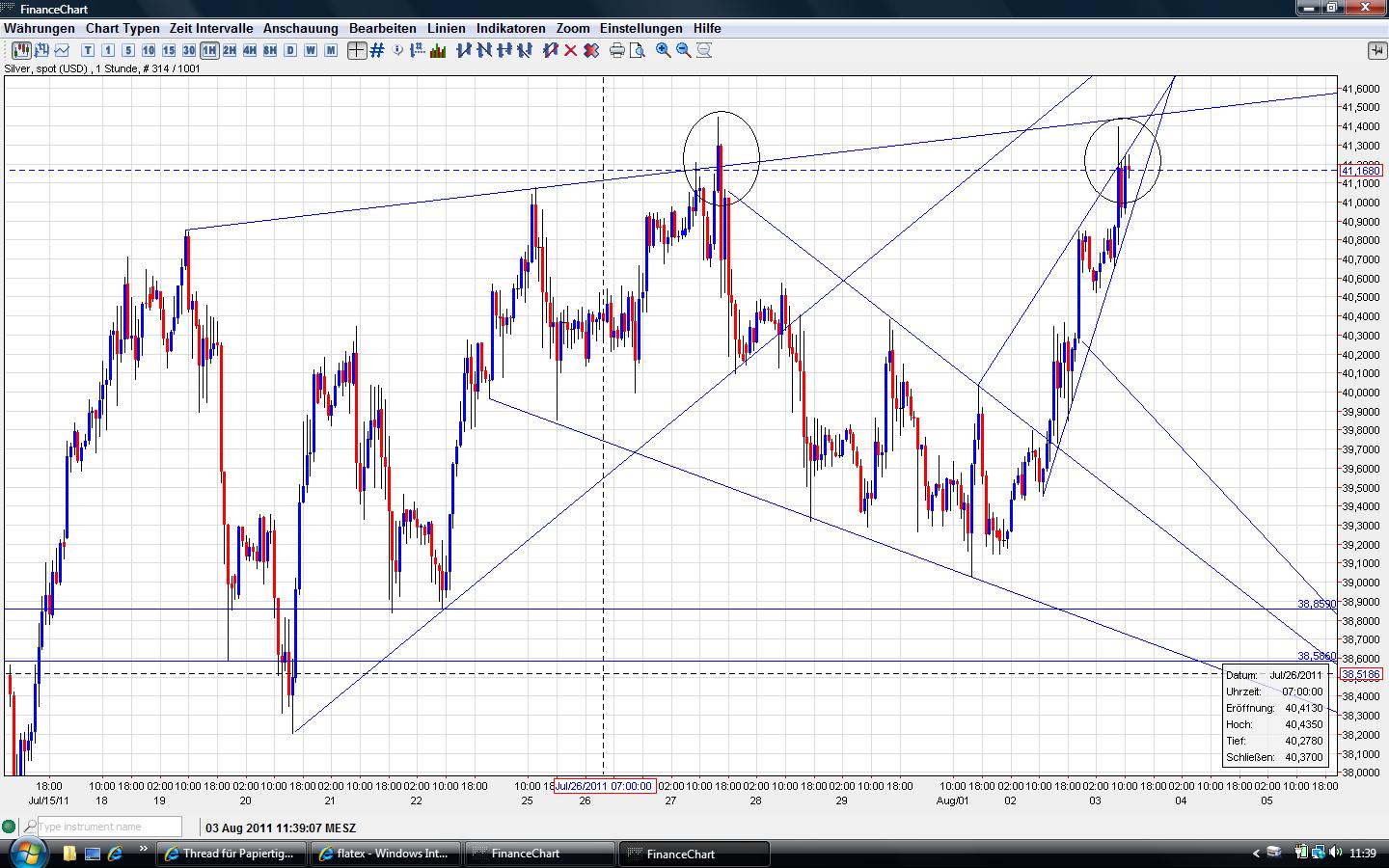Viewport: 1389px width, 868px height.
Task: Launch Internet Explorer from Quick Launch
Action: pyautogui.click(x=116, y=854)
